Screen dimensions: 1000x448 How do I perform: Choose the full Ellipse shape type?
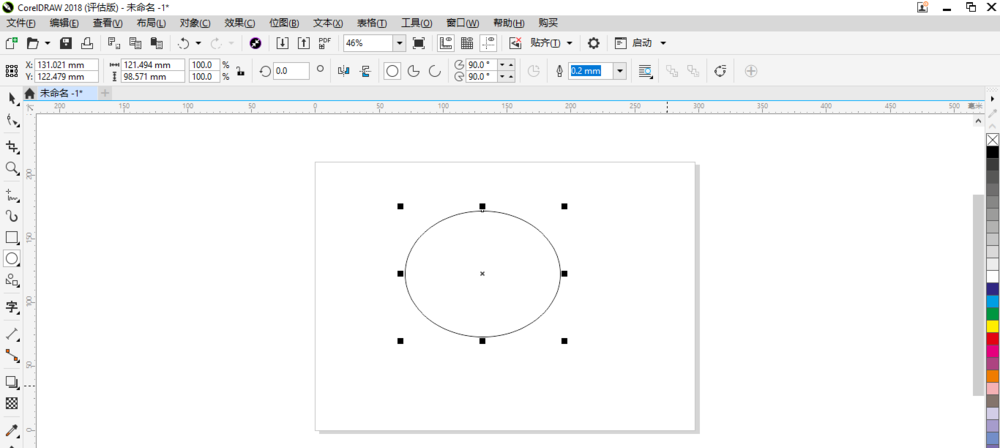pyautogui.click(x=392, y=71)
